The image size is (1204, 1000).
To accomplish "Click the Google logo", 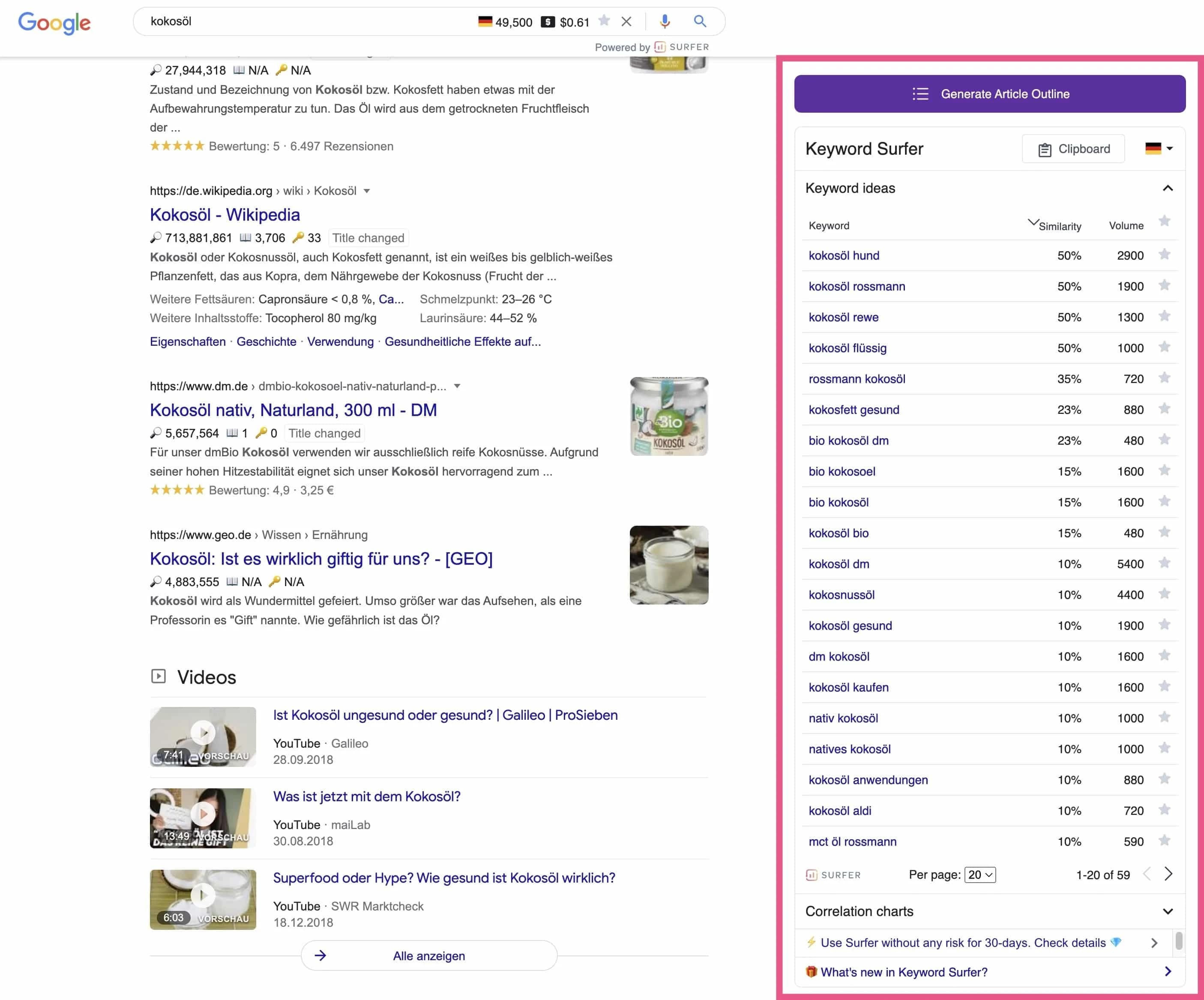I will click(x=54, y=23).
